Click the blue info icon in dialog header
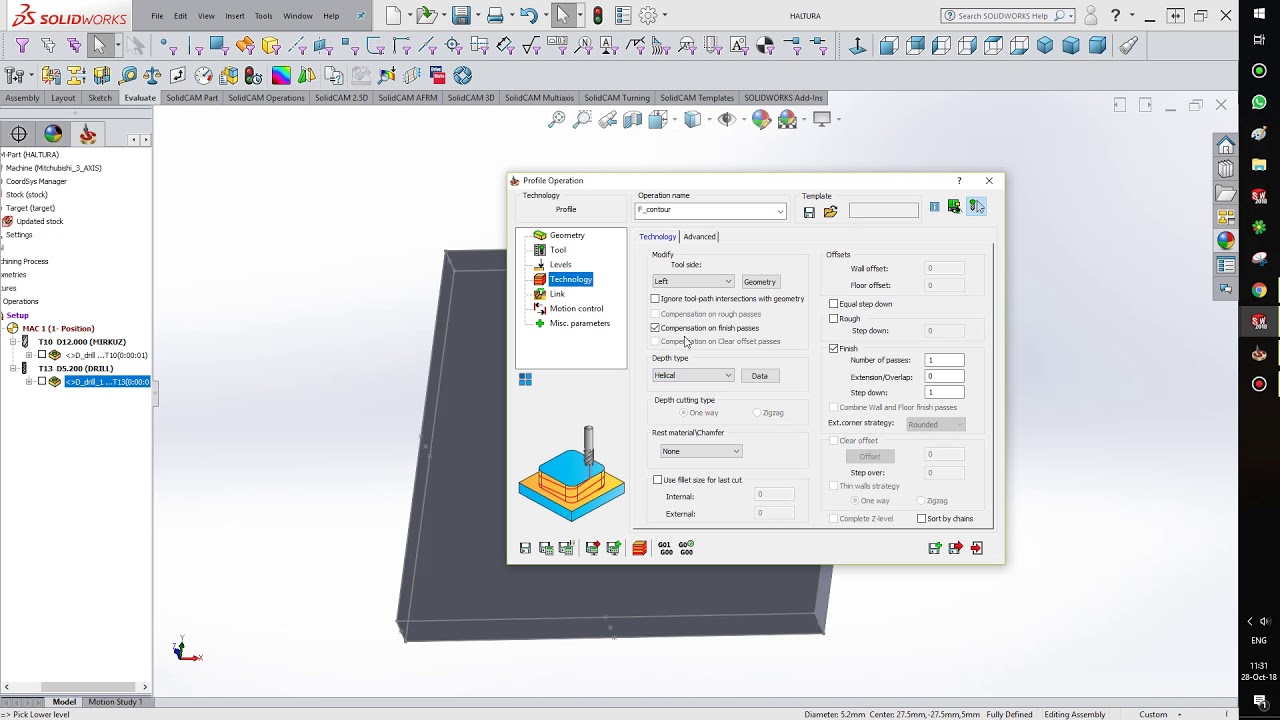Viewport: 1280px width, 720px height. (934, 207)
